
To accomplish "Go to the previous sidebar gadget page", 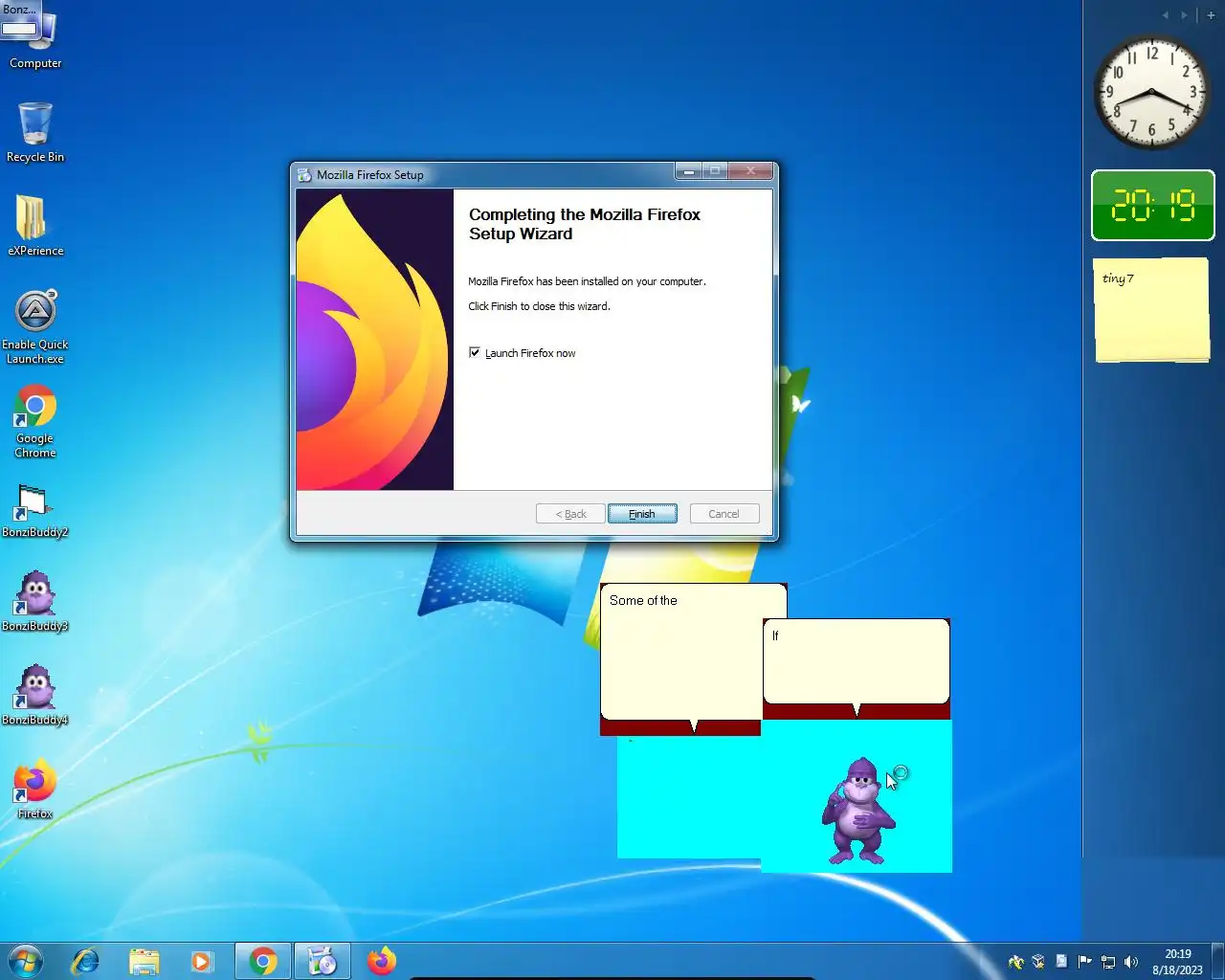I will tap(1165, 15).
